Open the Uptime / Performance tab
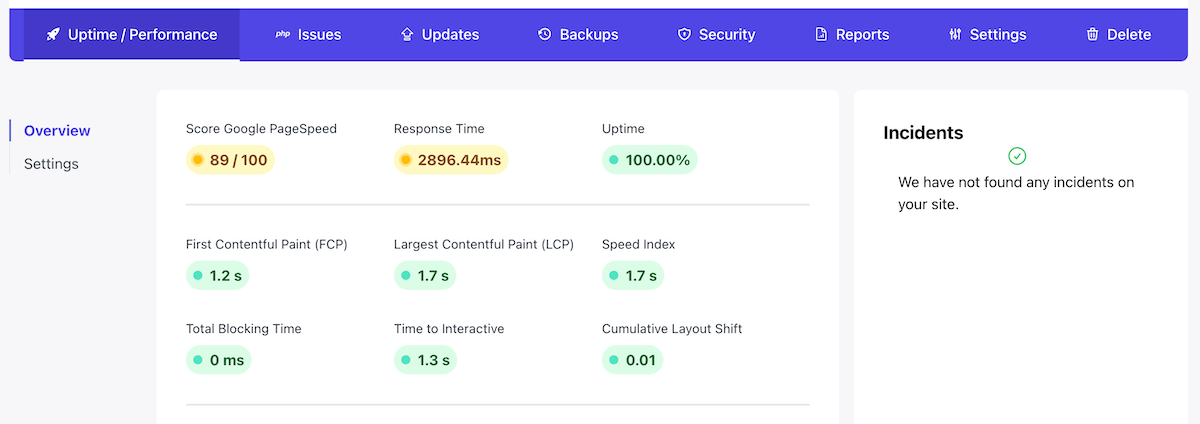Image resolution: width=1200 pixels, height=424 pixels. [x=132, y=34]
